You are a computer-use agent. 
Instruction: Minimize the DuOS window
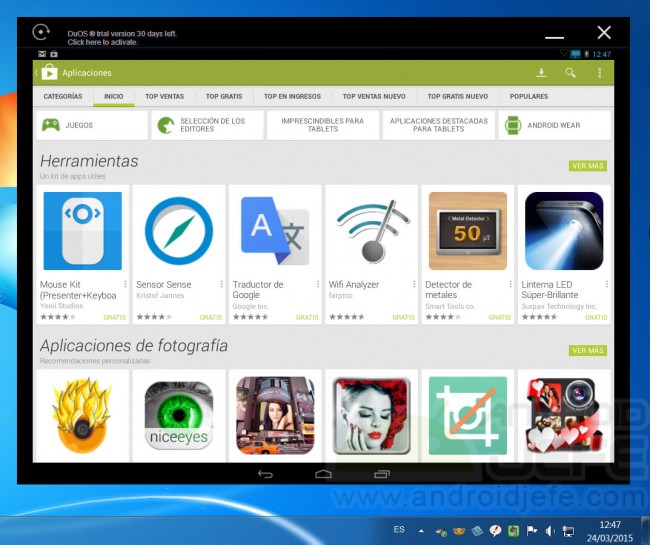(x=554, y=37)
